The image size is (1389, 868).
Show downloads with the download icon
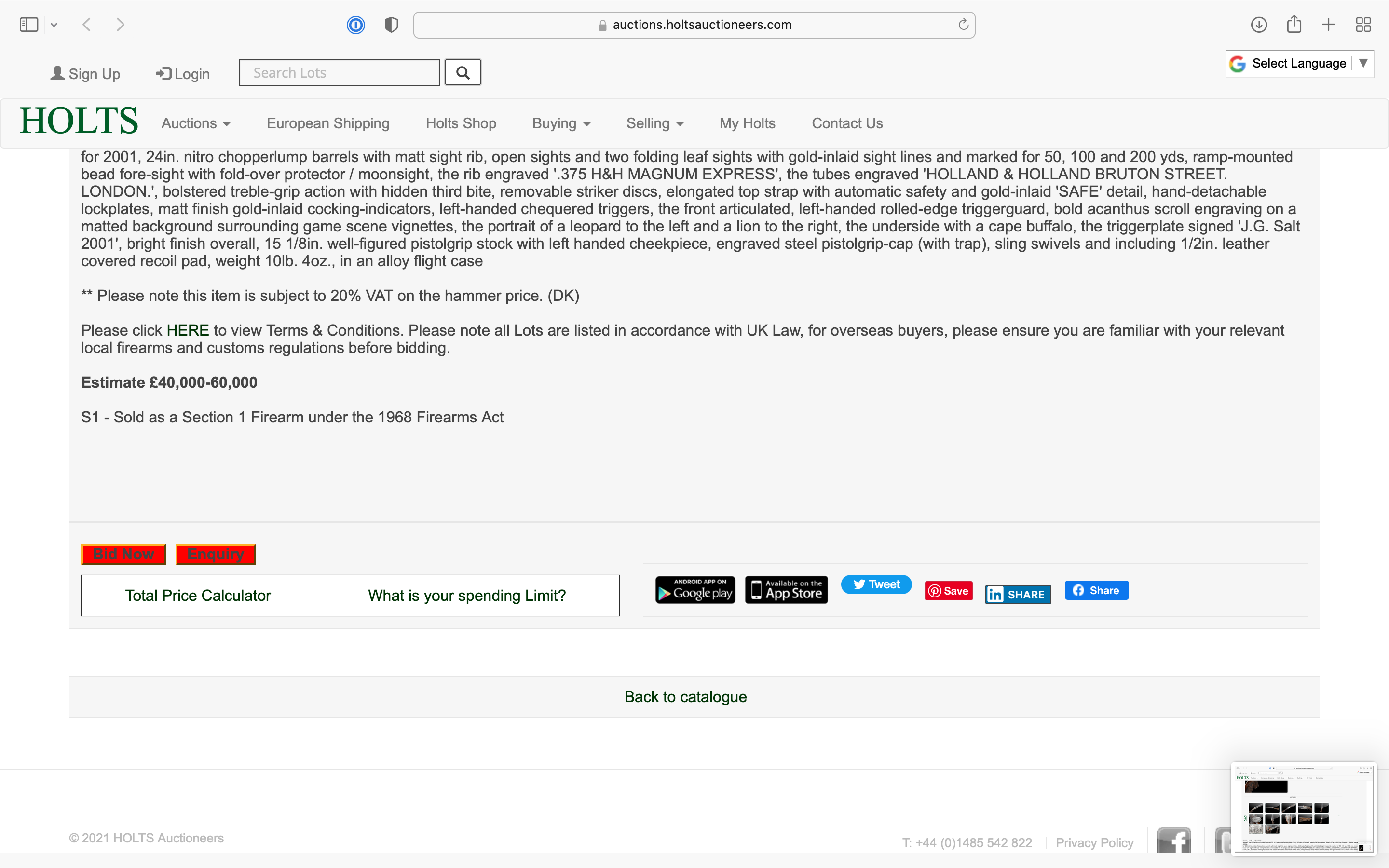(x=1259, y=25)
